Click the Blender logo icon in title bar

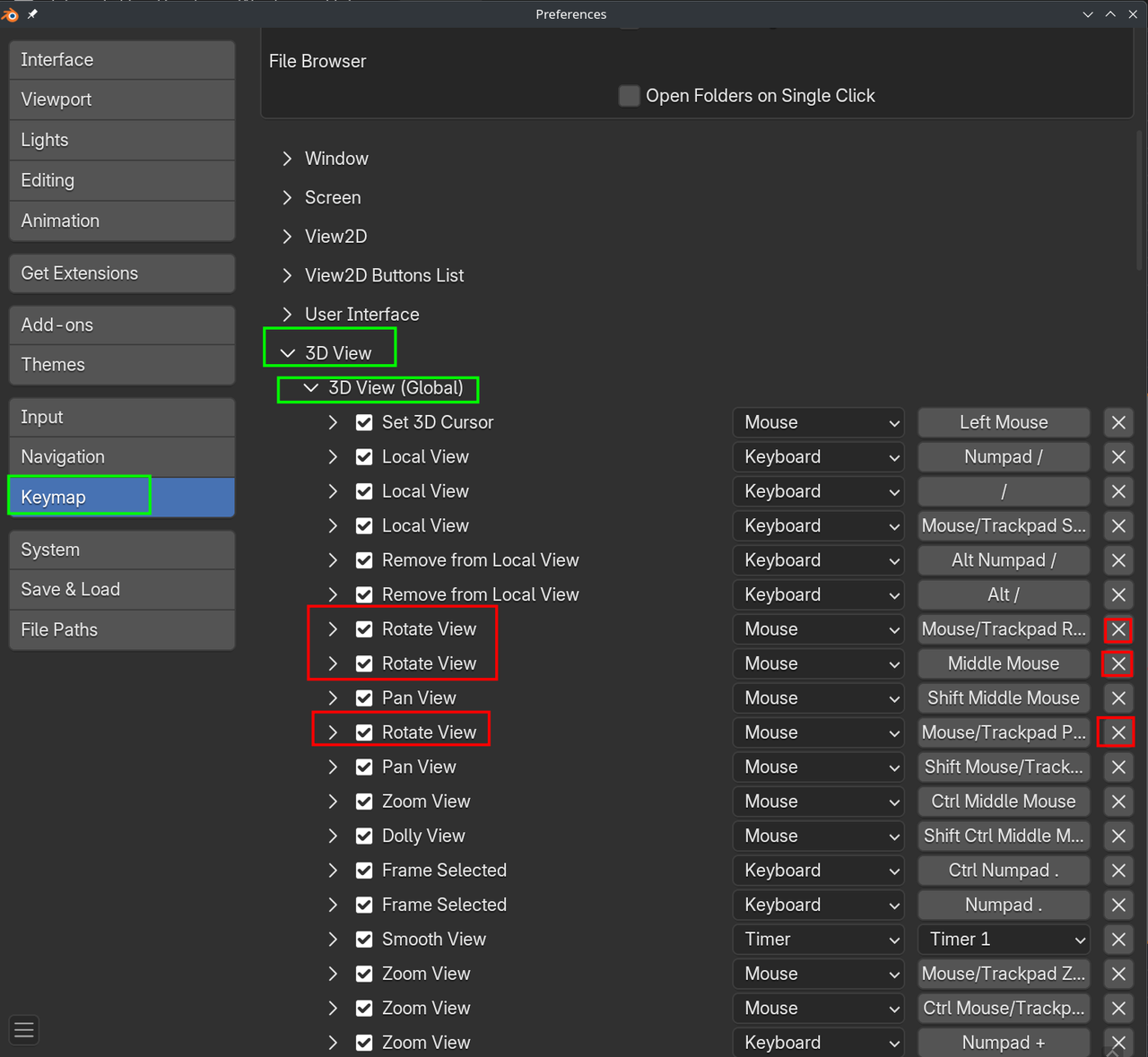click(11, 14)
